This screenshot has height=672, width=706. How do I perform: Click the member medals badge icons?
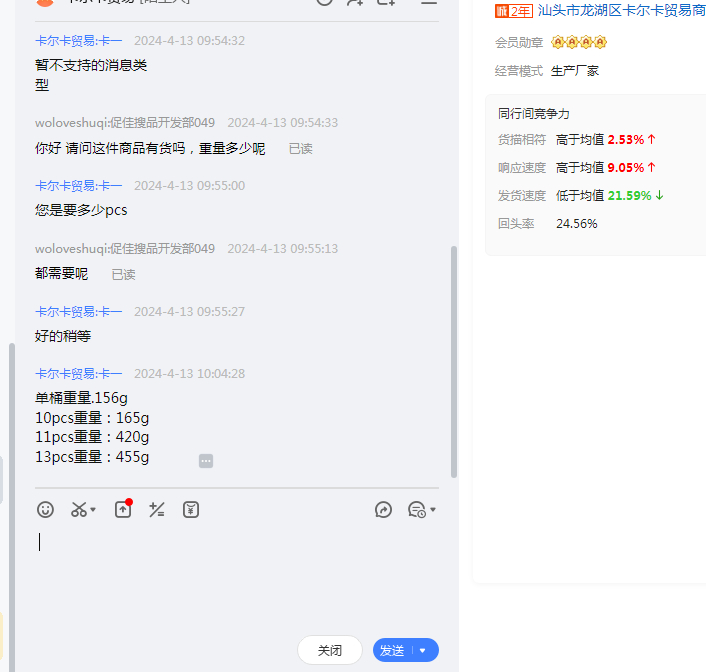(579, 42)
